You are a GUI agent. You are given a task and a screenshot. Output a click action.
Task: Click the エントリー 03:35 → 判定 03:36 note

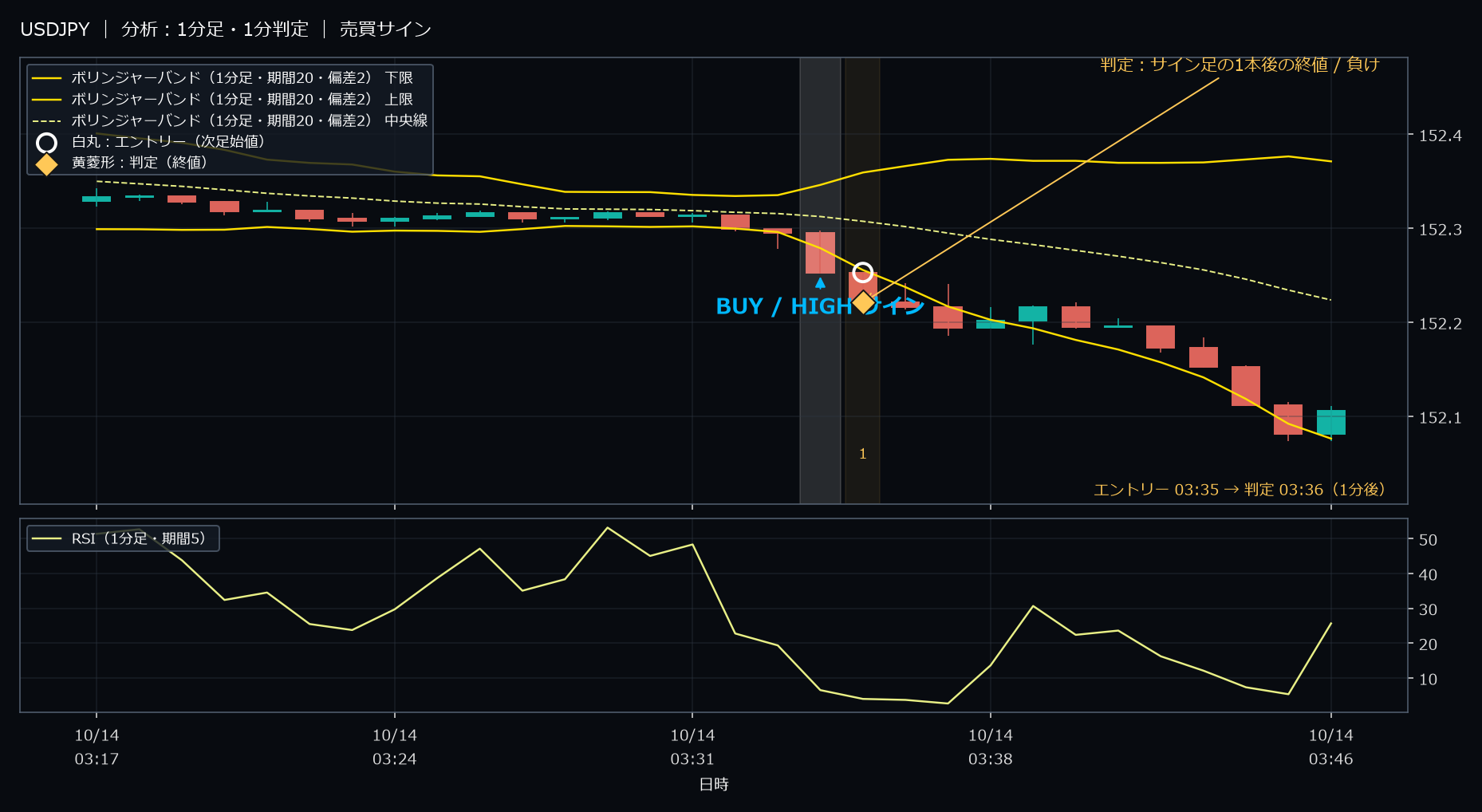[1240, 490]
